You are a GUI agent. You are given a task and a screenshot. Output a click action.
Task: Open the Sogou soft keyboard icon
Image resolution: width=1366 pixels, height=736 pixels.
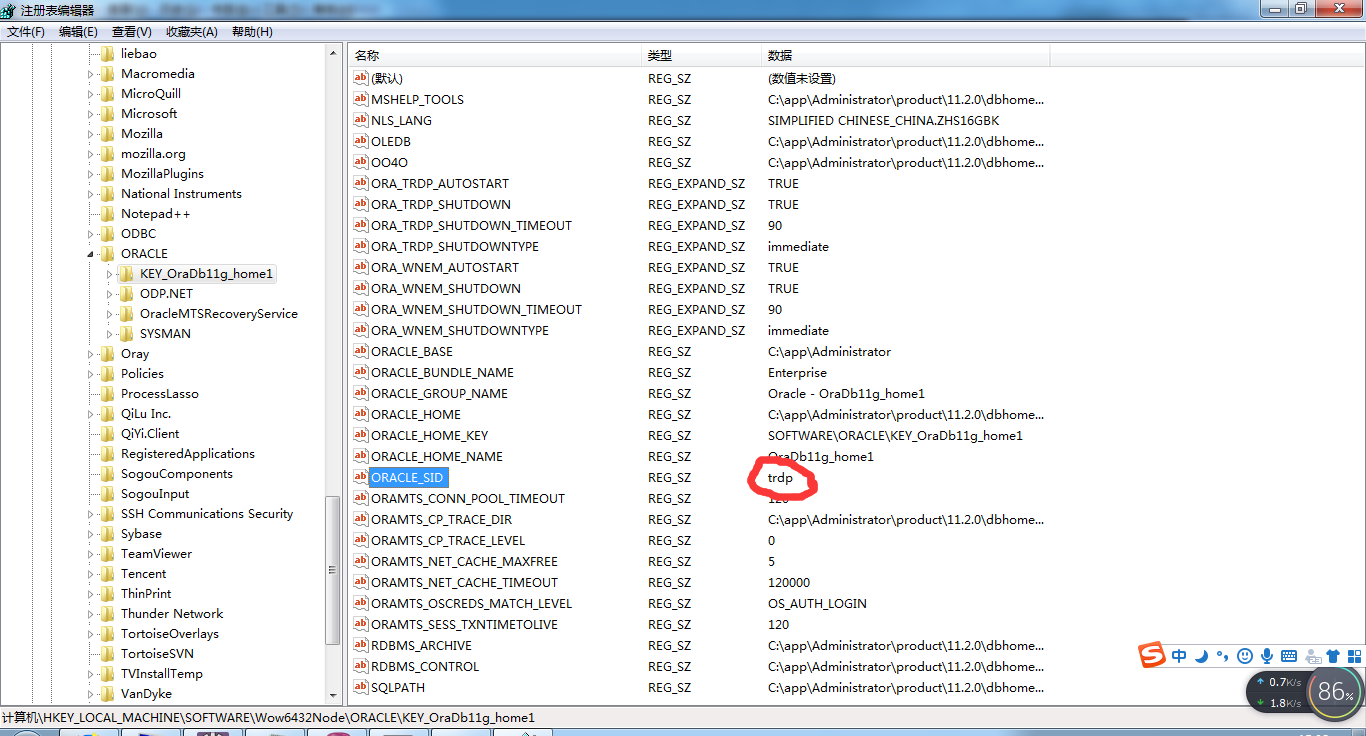(1288, 655)
